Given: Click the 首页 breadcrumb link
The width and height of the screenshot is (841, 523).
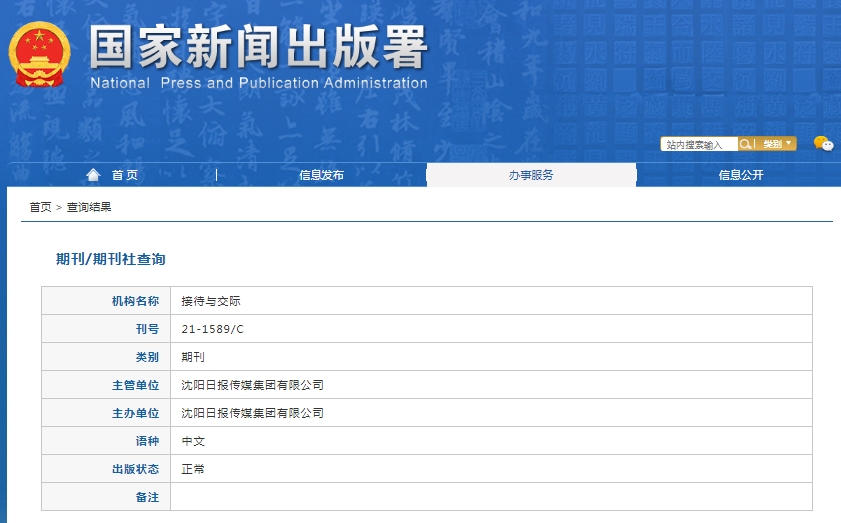Looking at the screenshot, I should tap(40, 207).
